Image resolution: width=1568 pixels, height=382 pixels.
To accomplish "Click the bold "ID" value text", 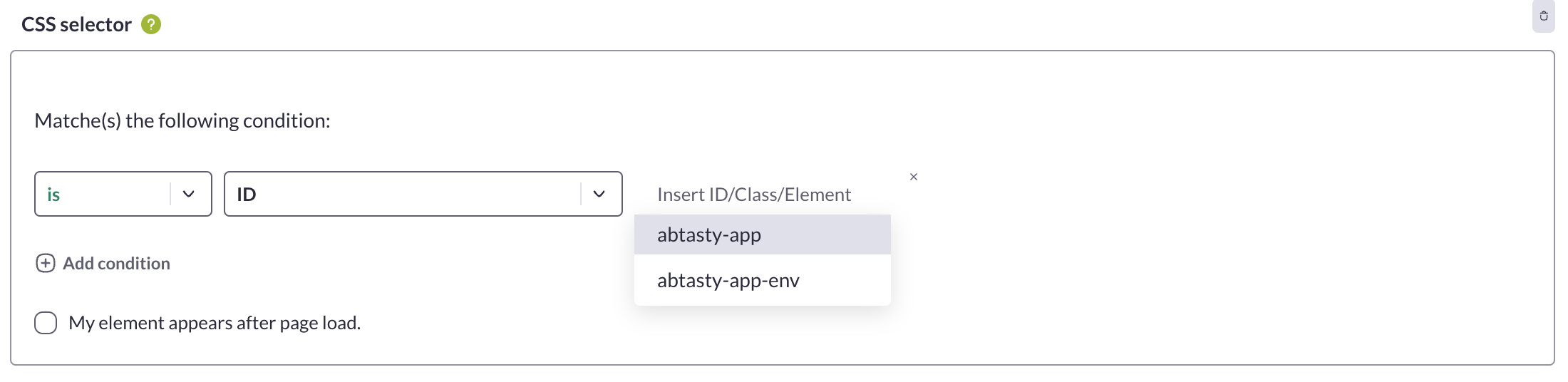I will [247, 195].
